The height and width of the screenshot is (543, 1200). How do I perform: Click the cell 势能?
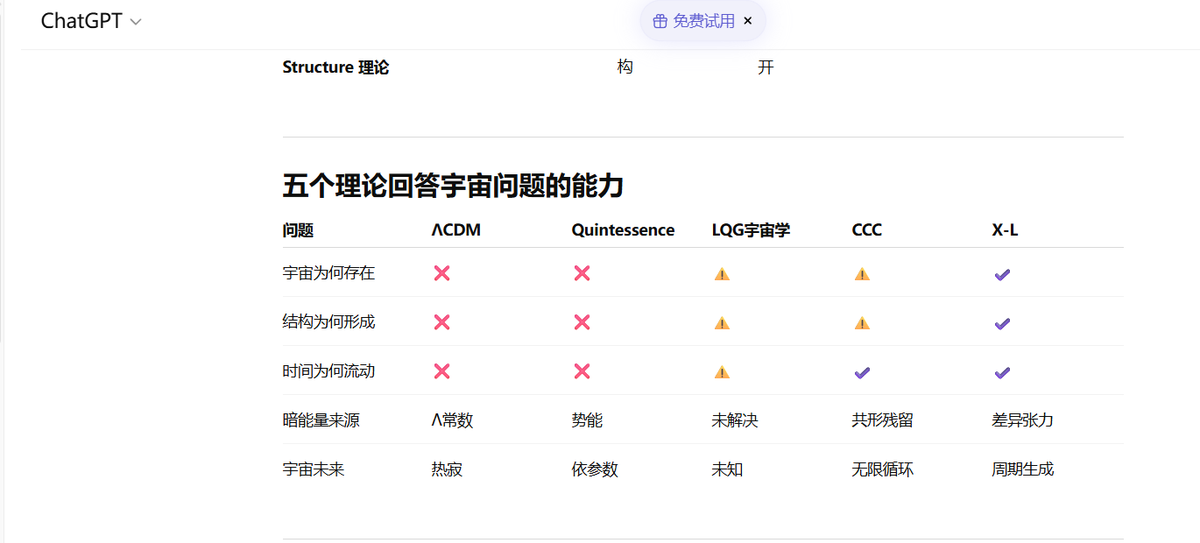[x=587, y=420]
